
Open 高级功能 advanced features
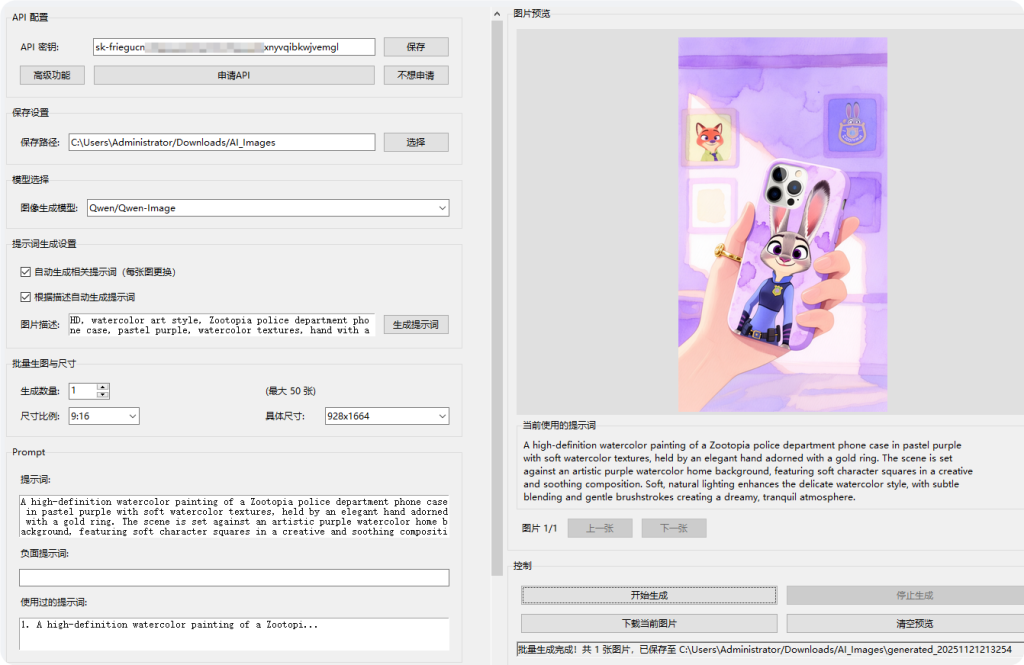pos(52,75)
